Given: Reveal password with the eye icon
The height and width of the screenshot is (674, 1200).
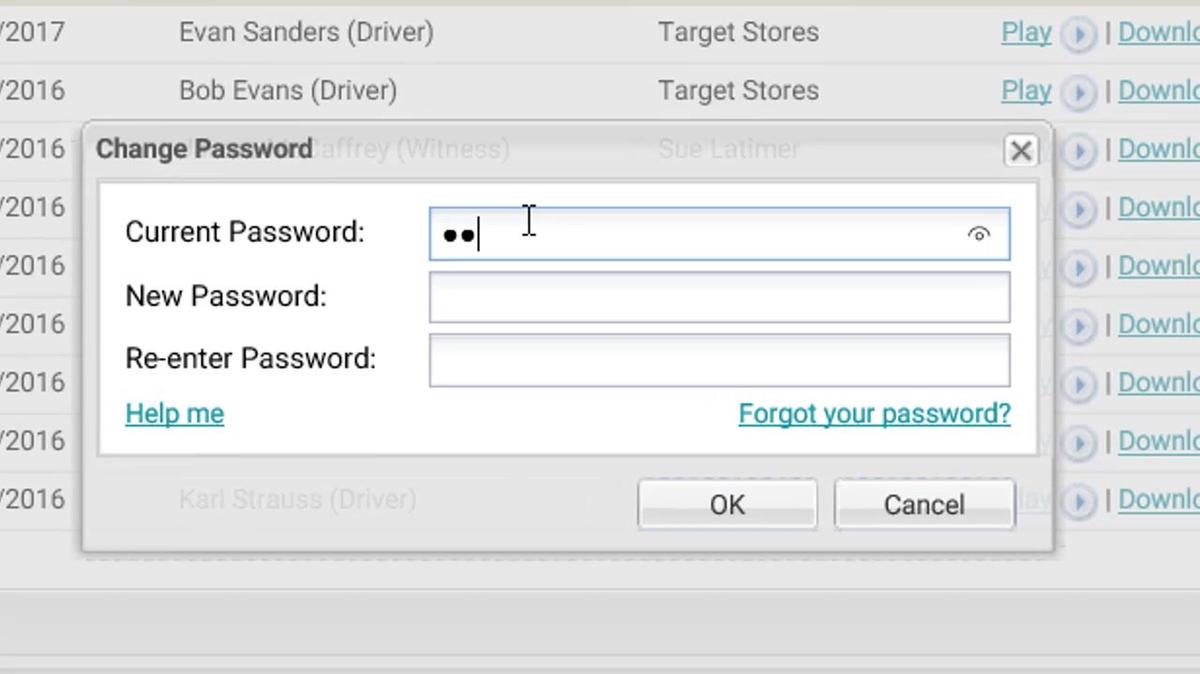Looking at the screenshot, I should pyautogui.click(x=978, y=234).
